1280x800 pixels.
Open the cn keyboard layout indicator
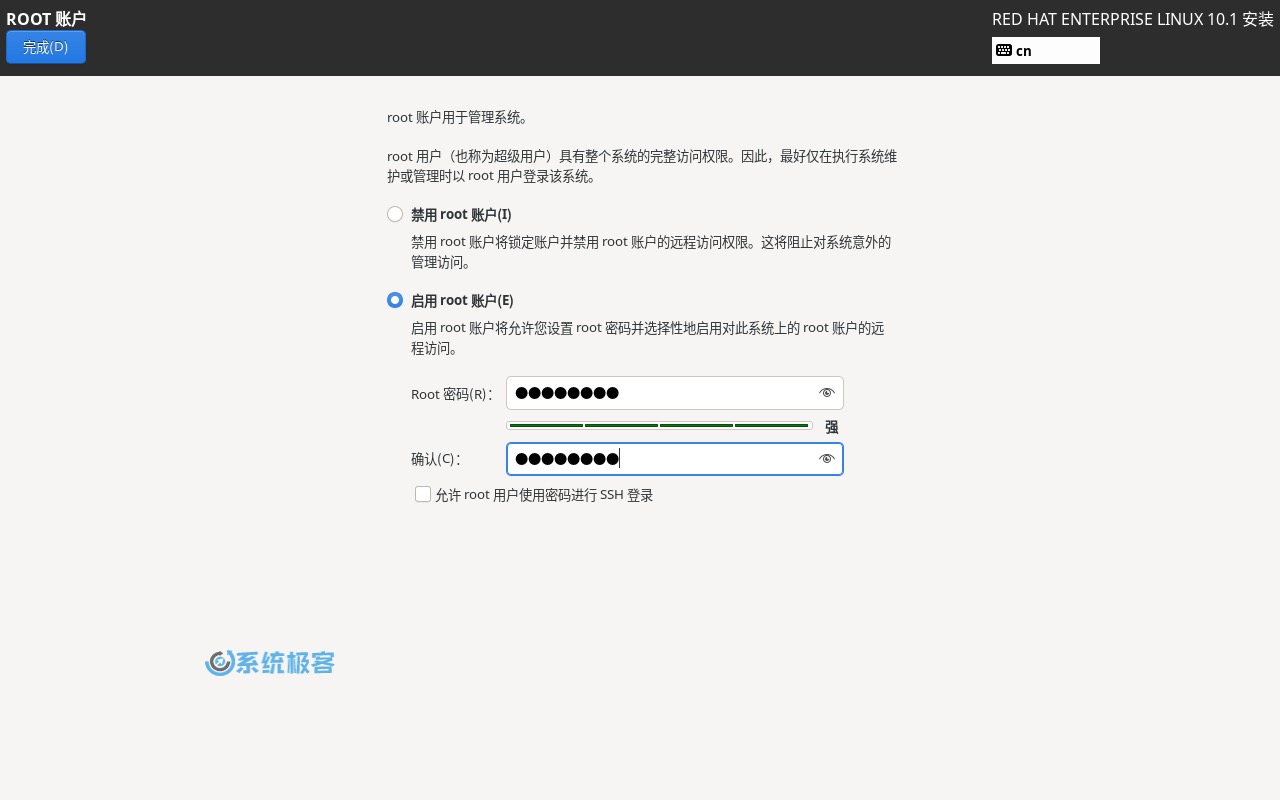click(1046, 50)
